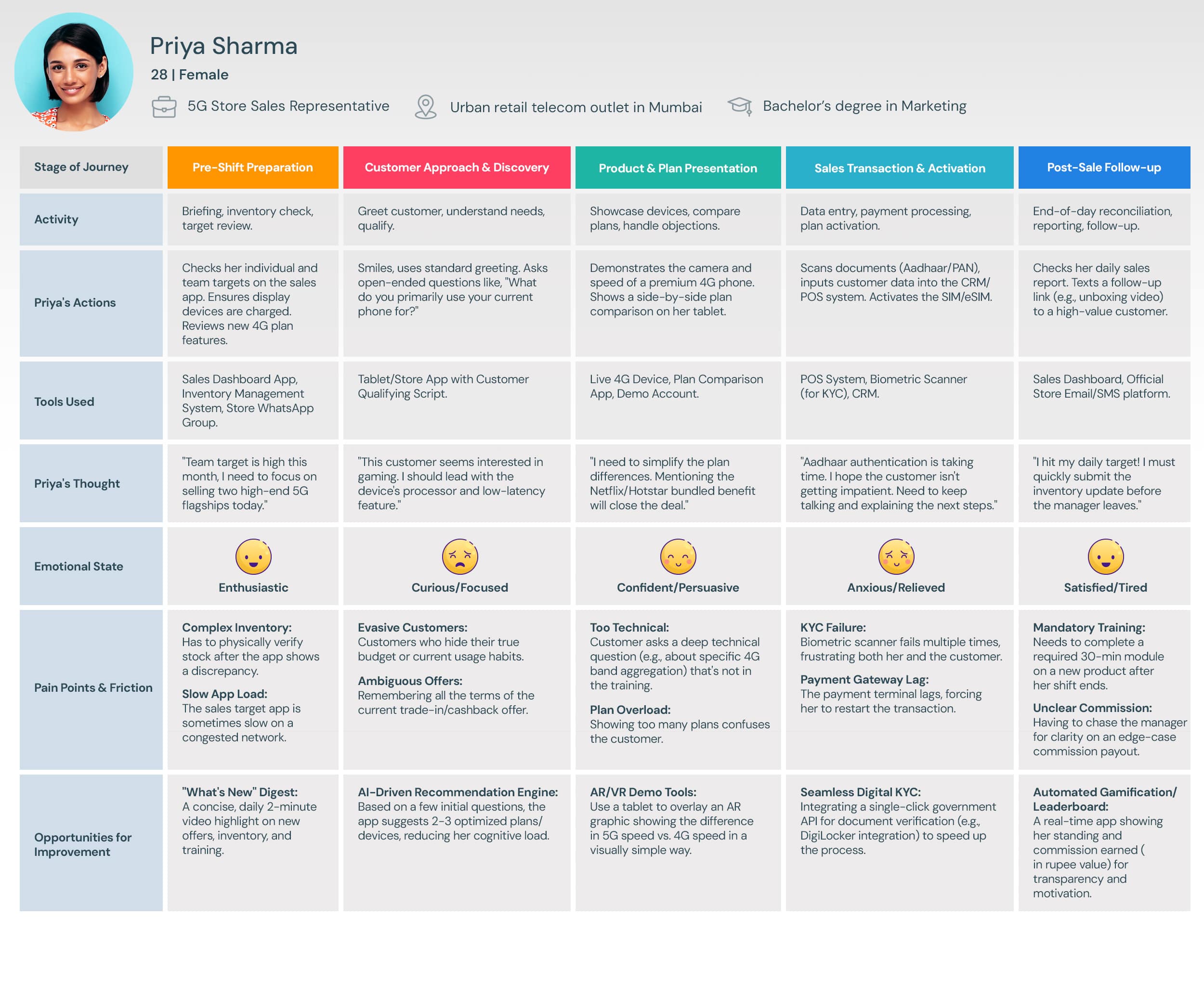
Task: Select the Customer Approach & Discovery header
Action: click(x=457, y=168)
